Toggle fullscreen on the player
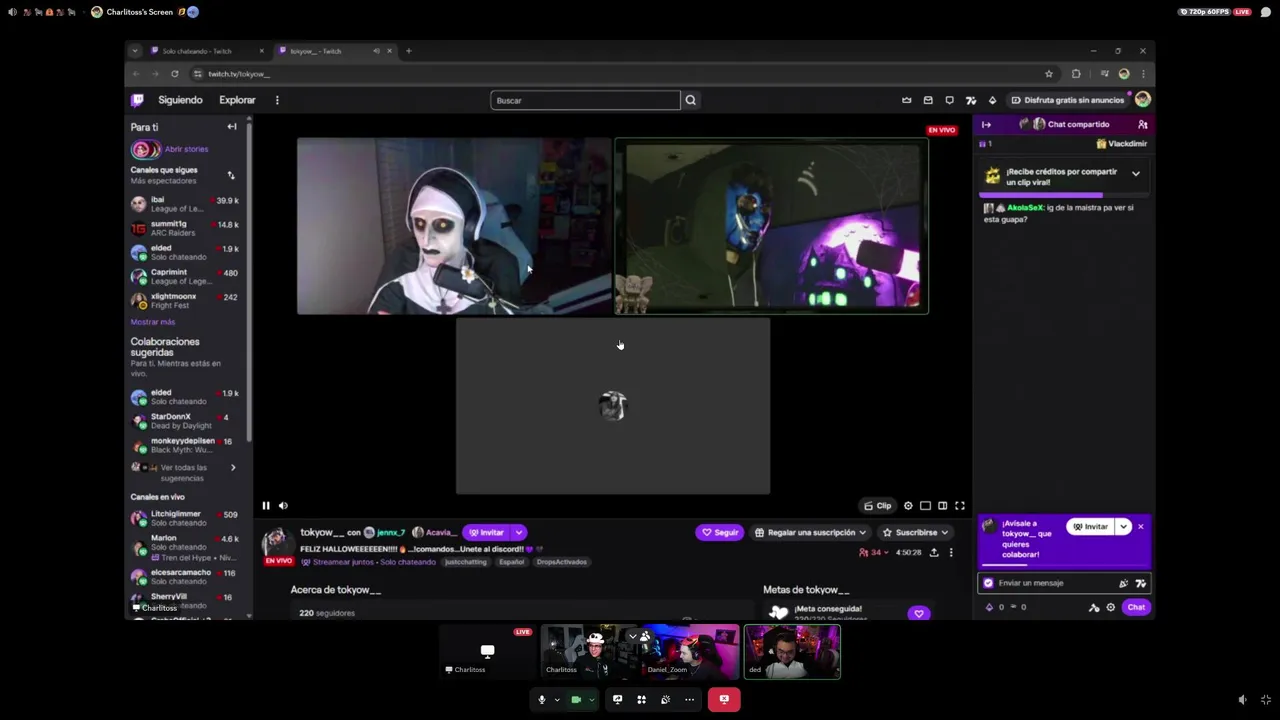This screenshot has height=720, width=1280. point(960,506)
